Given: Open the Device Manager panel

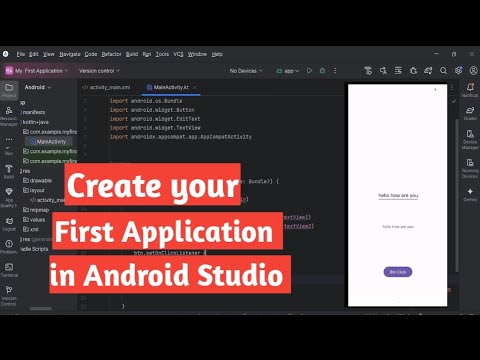Looking at the screenshot, I should click(x=470, y=139).
